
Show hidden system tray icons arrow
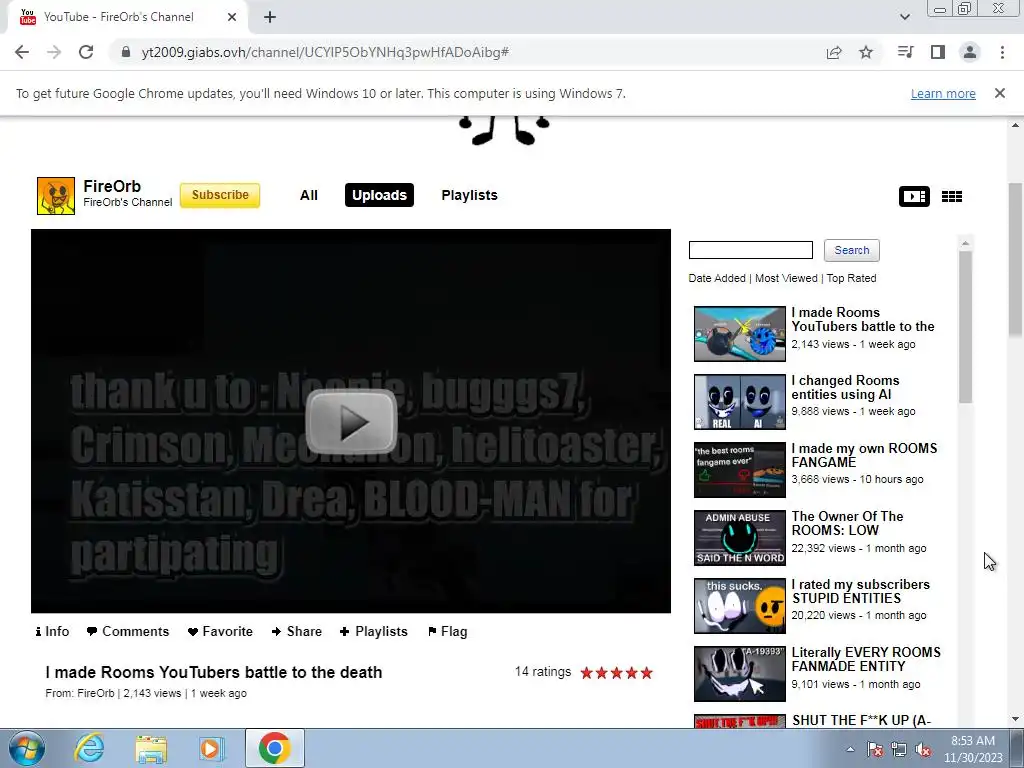(x=850, y=749)
